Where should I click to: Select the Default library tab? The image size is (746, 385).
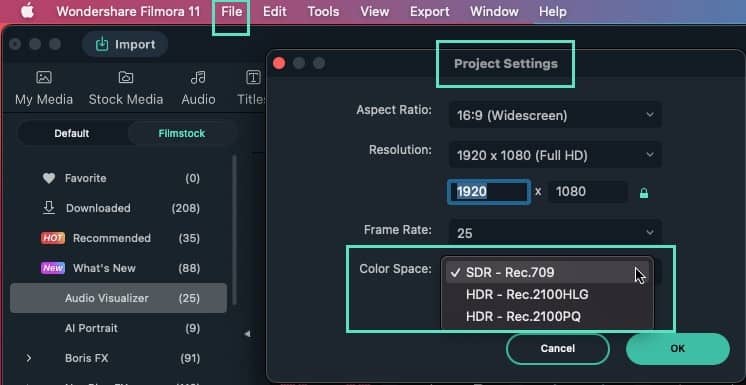click(x=72, y=133)
